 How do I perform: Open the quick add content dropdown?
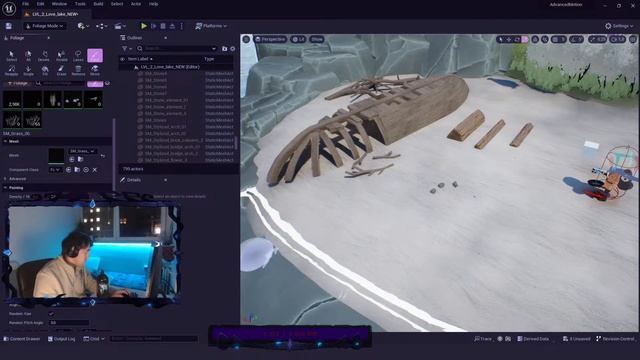point(83,26)
